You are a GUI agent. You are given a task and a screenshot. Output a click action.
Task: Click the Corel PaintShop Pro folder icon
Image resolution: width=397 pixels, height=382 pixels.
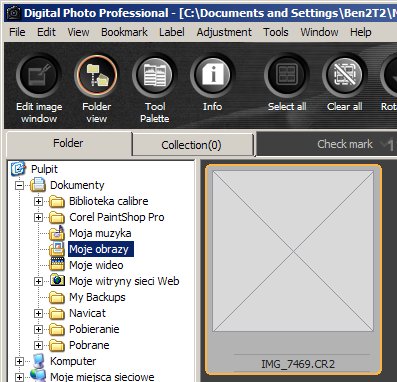[57, 217]
